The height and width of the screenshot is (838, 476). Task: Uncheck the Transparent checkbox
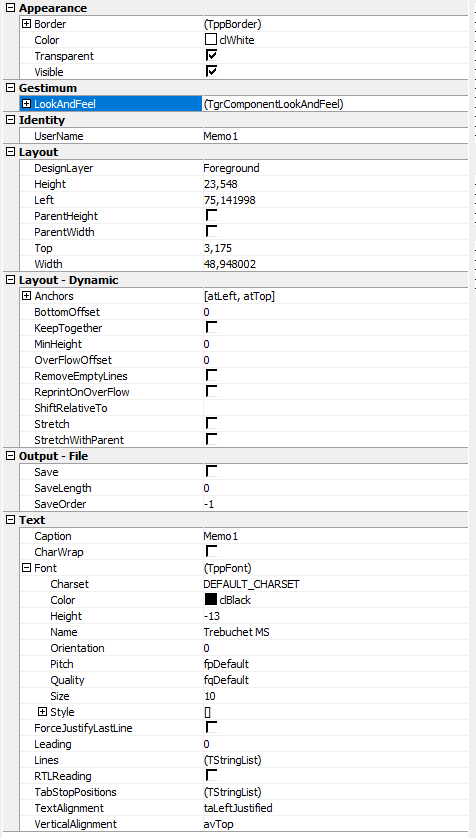click(212, 56)
